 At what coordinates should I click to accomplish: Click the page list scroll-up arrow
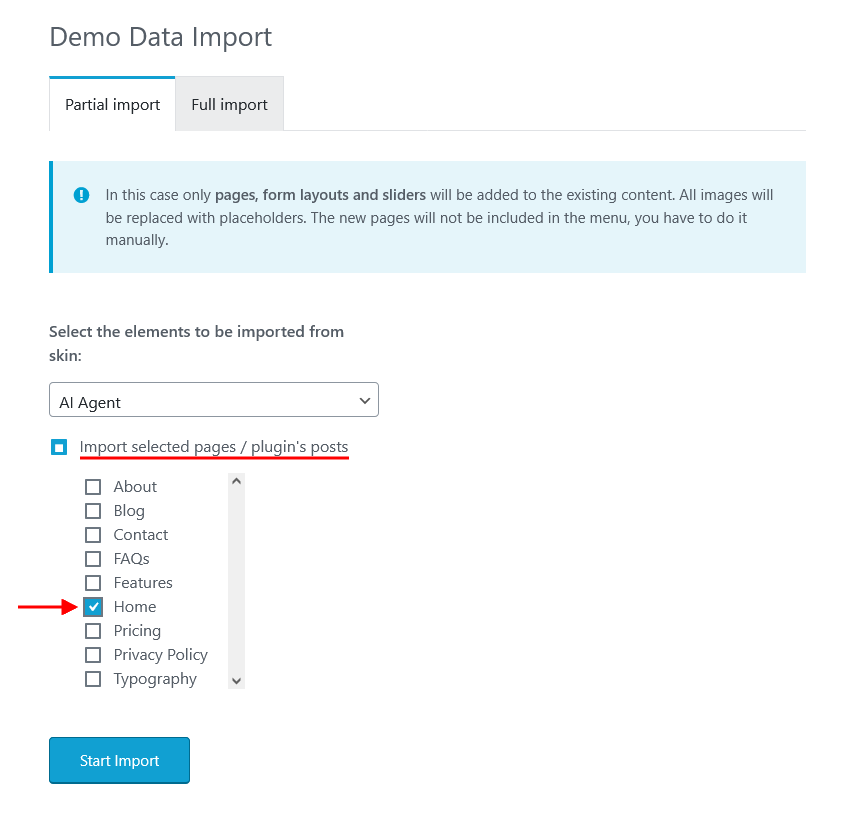(236, 481)
